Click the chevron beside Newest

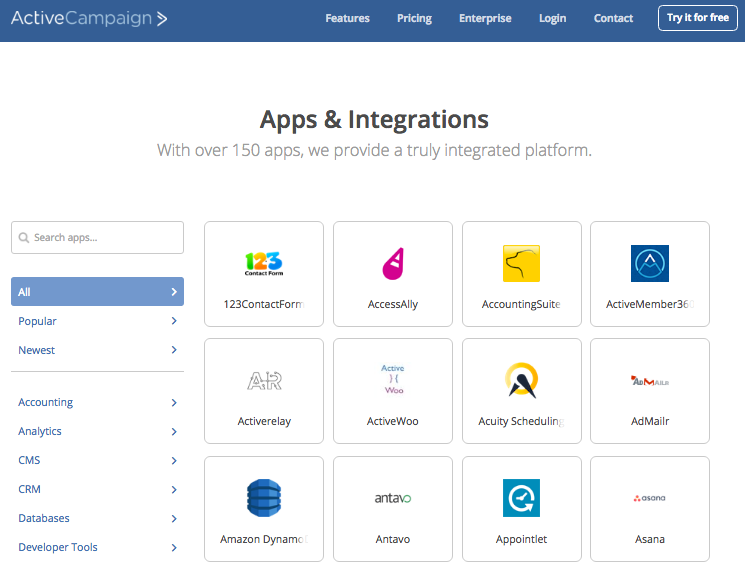click(x=174, y=350)
